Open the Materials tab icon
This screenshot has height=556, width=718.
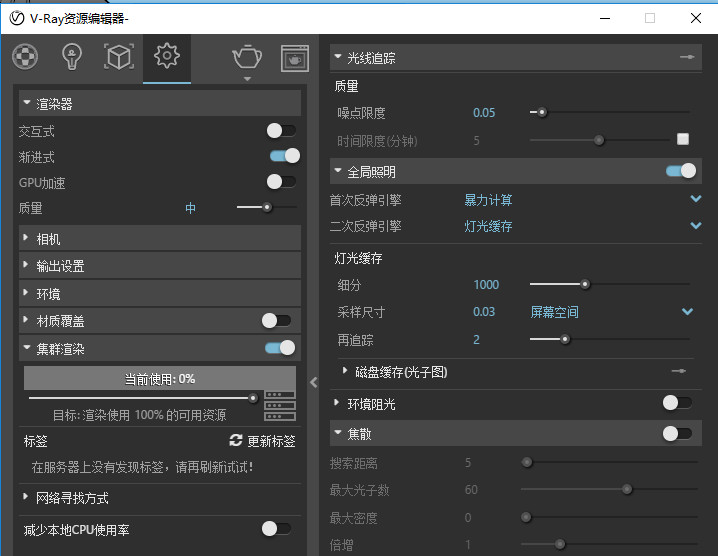pyautogui.click(x=24, y=57)
